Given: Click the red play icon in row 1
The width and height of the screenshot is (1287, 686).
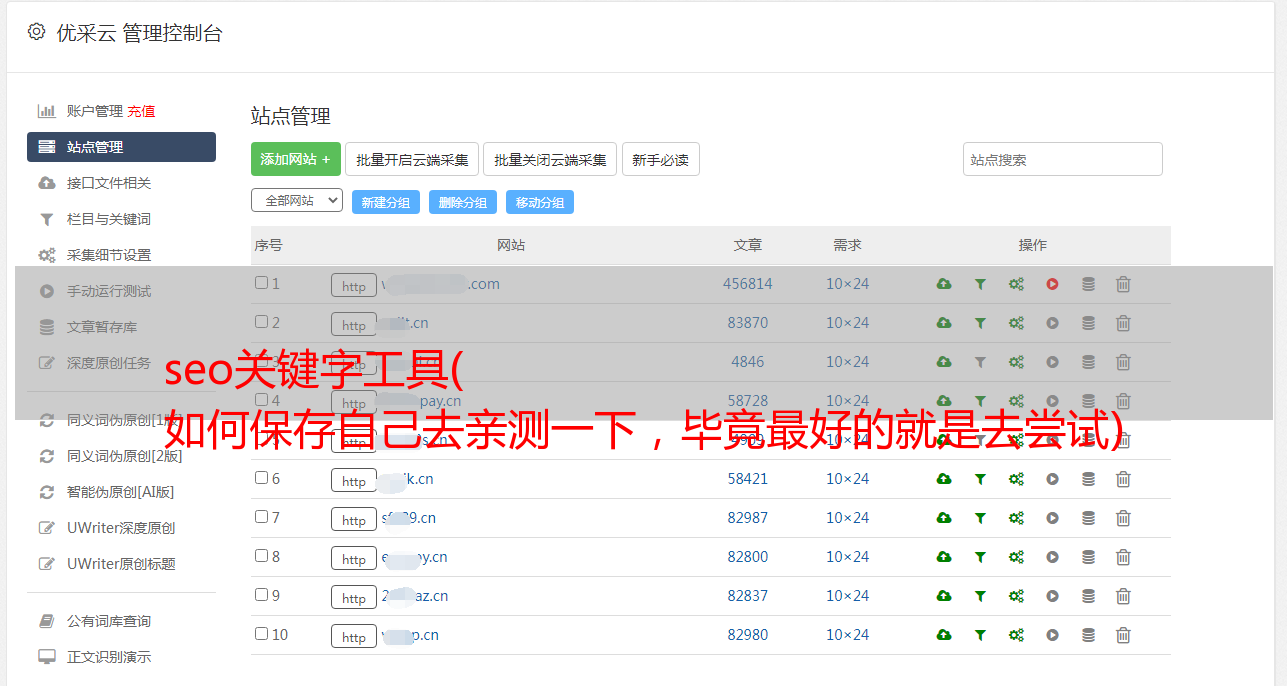Looking at the screenshot, I should pos(1052,284).
